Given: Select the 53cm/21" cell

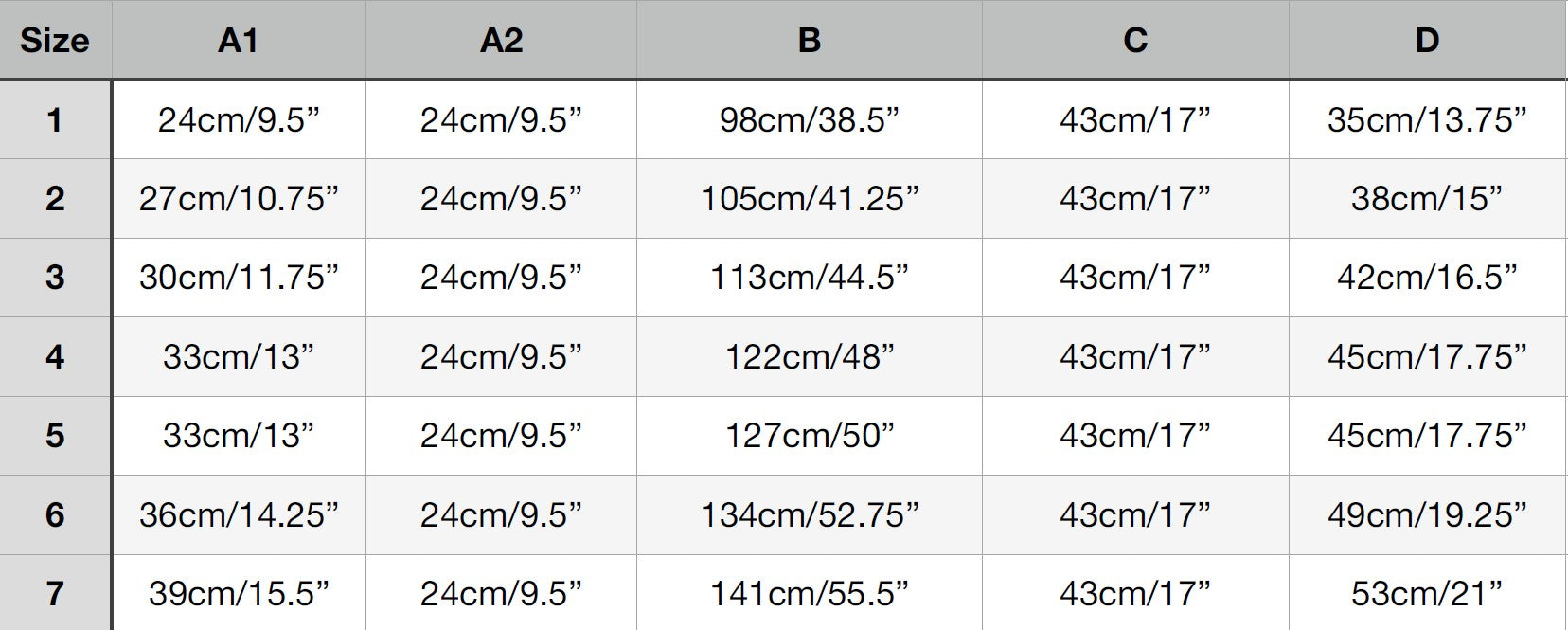Looking at the screenshot, I should click(1427, 594).
